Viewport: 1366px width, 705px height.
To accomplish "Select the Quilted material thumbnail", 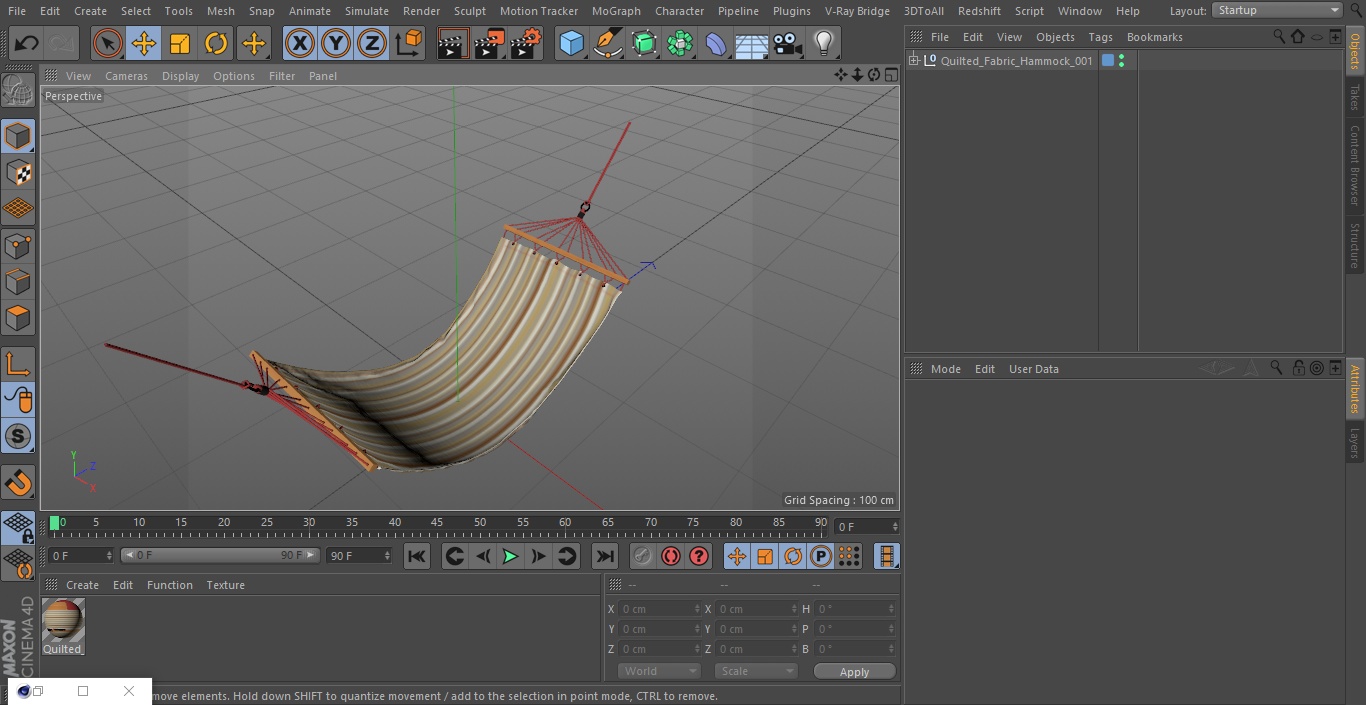I will (x=63, y=621).
